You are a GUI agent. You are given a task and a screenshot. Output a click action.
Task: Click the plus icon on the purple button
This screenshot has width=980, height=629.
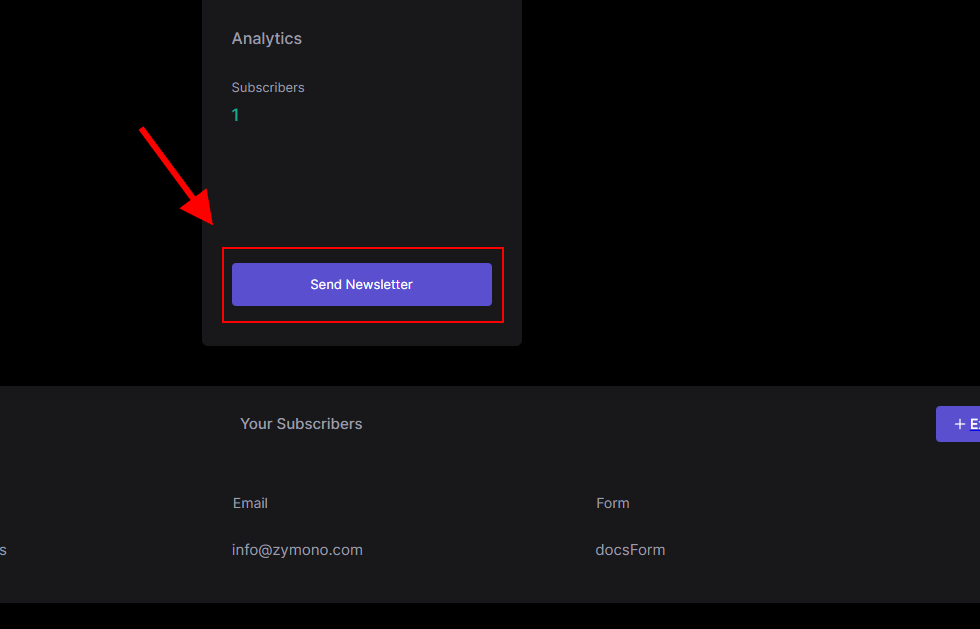(x=959, y=425)
